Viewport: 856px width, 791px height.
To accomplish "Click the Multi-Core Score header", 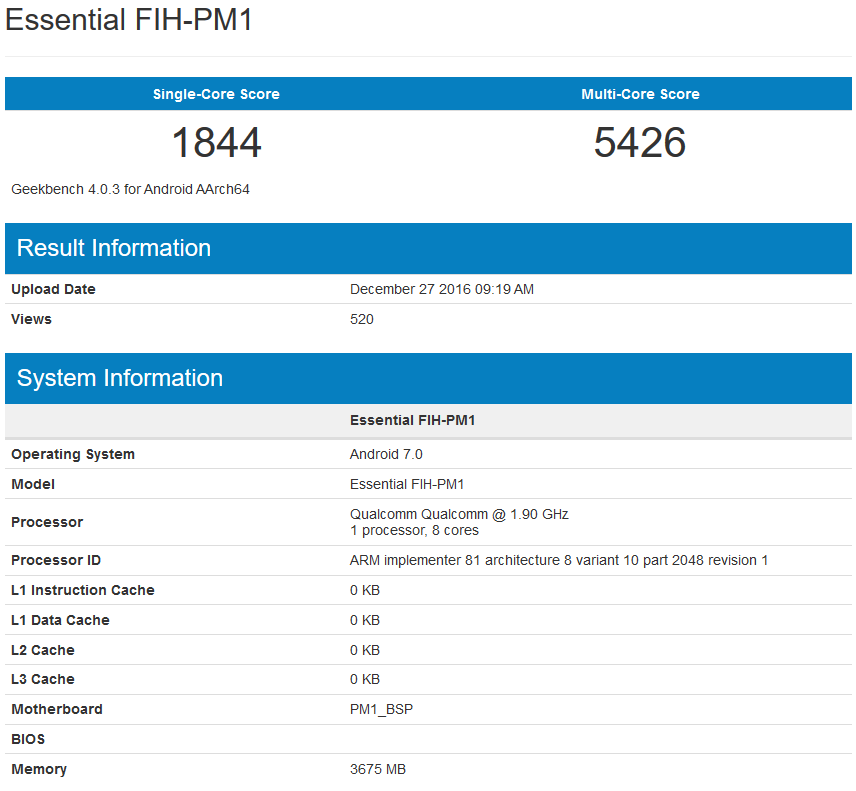I will click(640, 94).
